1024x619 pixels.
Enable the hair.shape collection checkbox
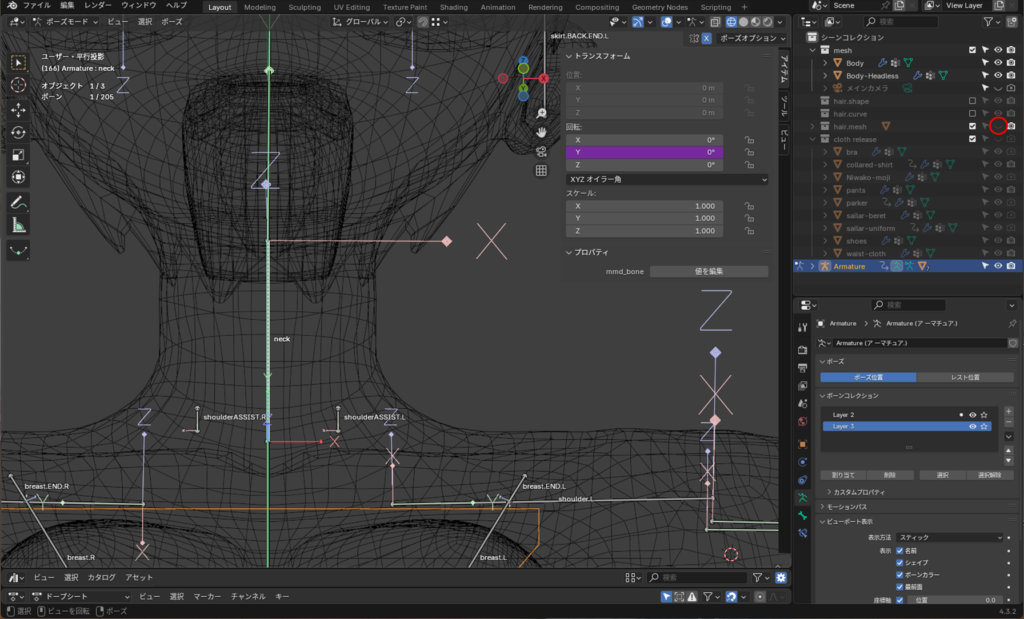972,101
